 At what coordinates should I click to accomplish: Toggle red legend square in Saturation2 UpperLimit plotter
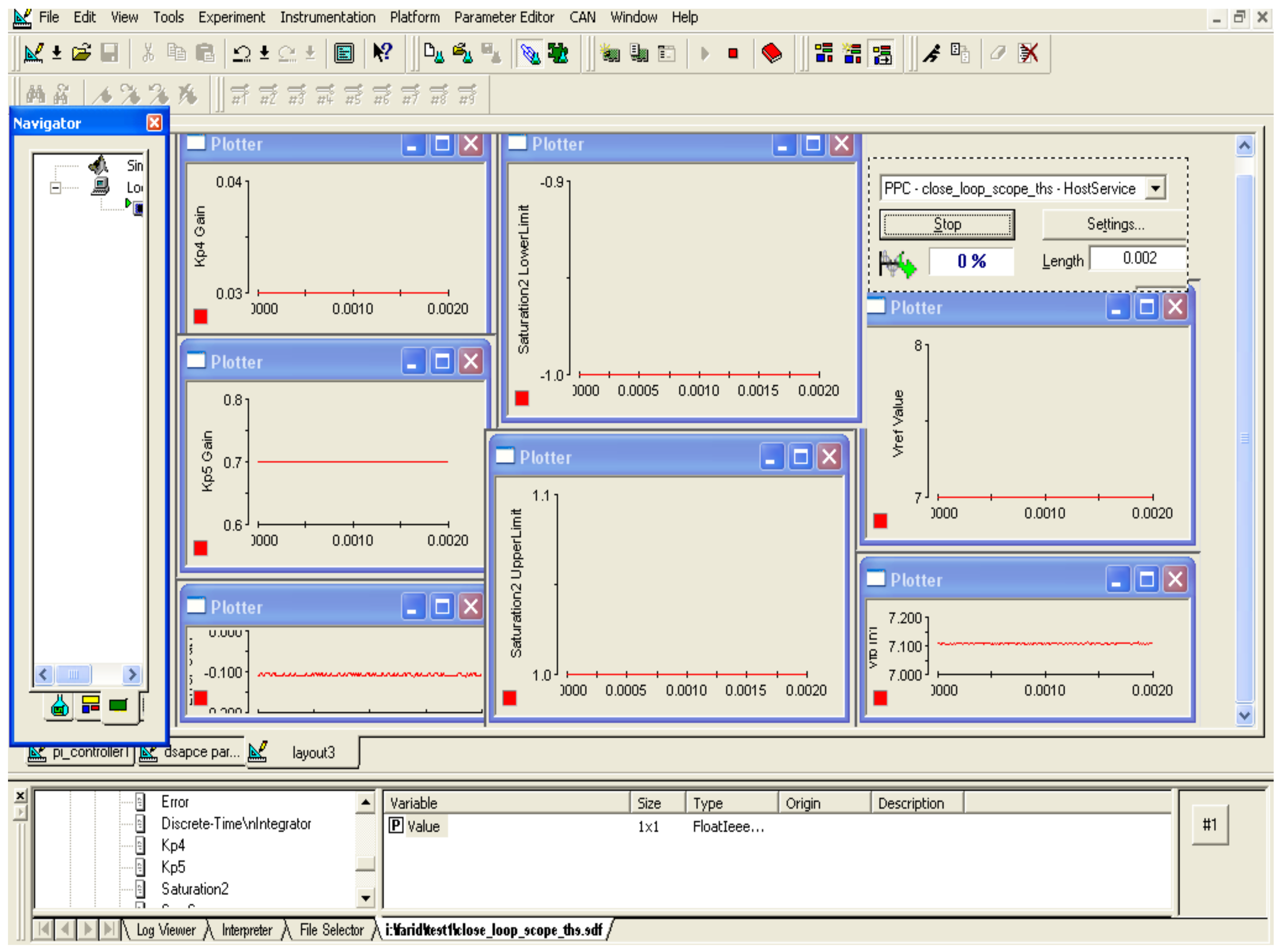[510, 699]
